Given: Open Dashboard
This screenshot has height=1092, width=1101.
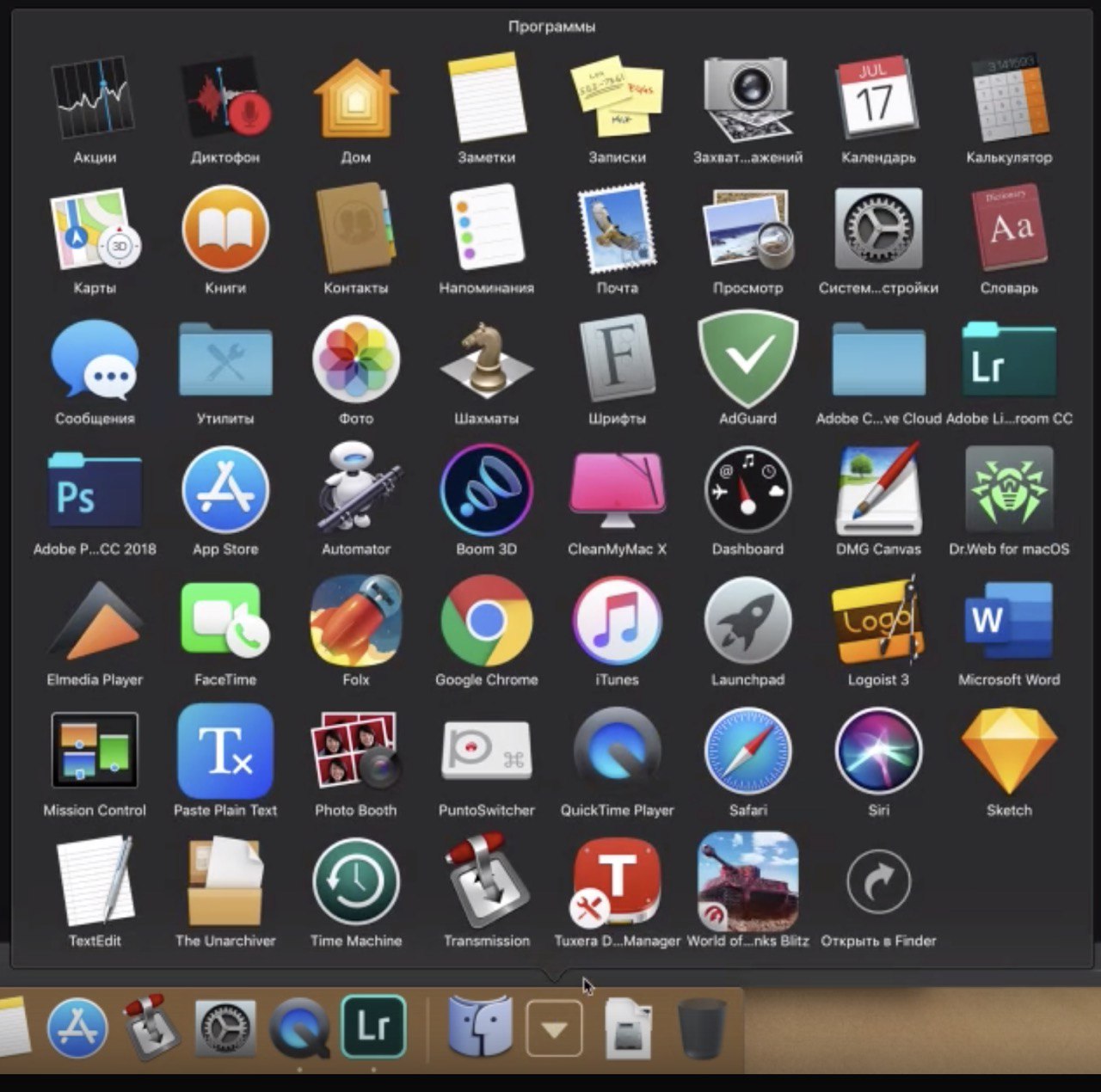Looking at the screenshot, I should [x=748, y=490].
